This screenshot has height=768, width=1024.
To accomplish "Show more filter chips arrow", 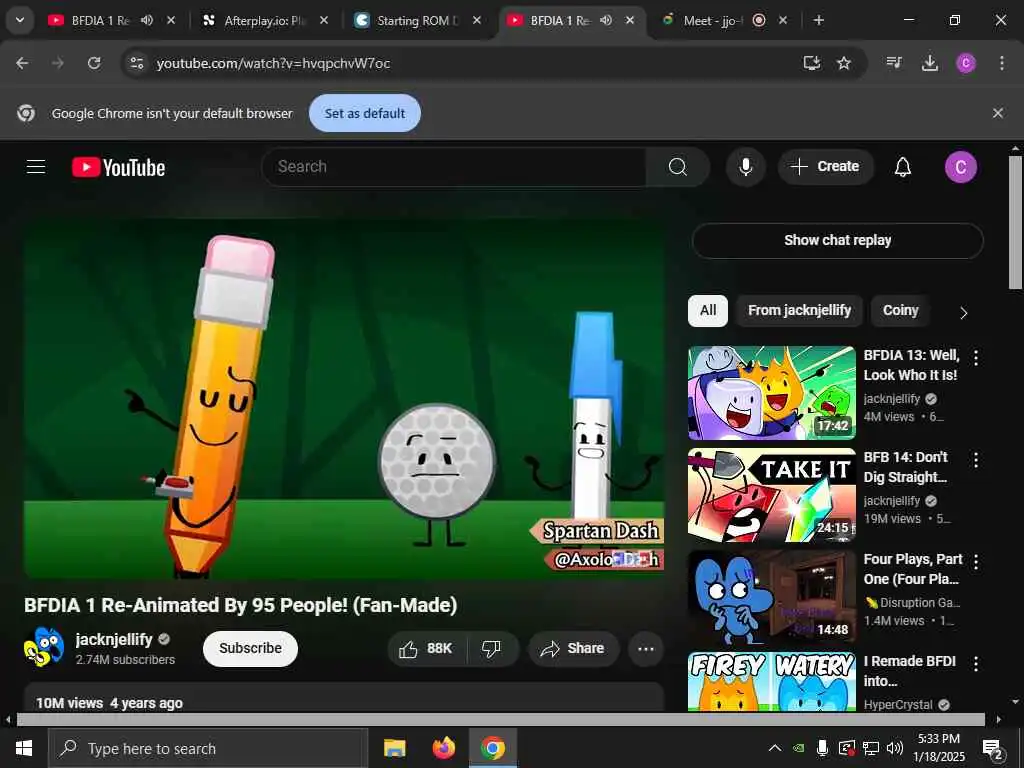I will coord(963,313).
